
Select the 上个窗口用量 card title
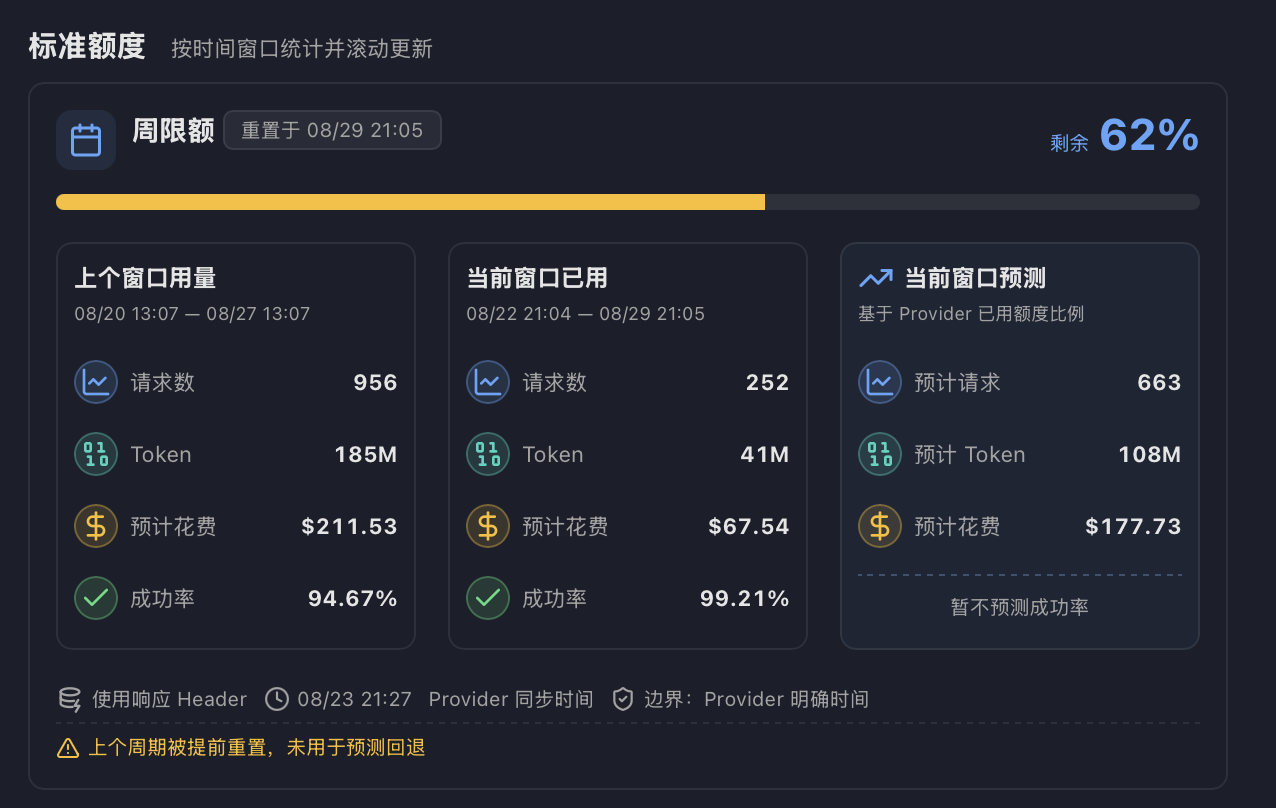(145, 278)
